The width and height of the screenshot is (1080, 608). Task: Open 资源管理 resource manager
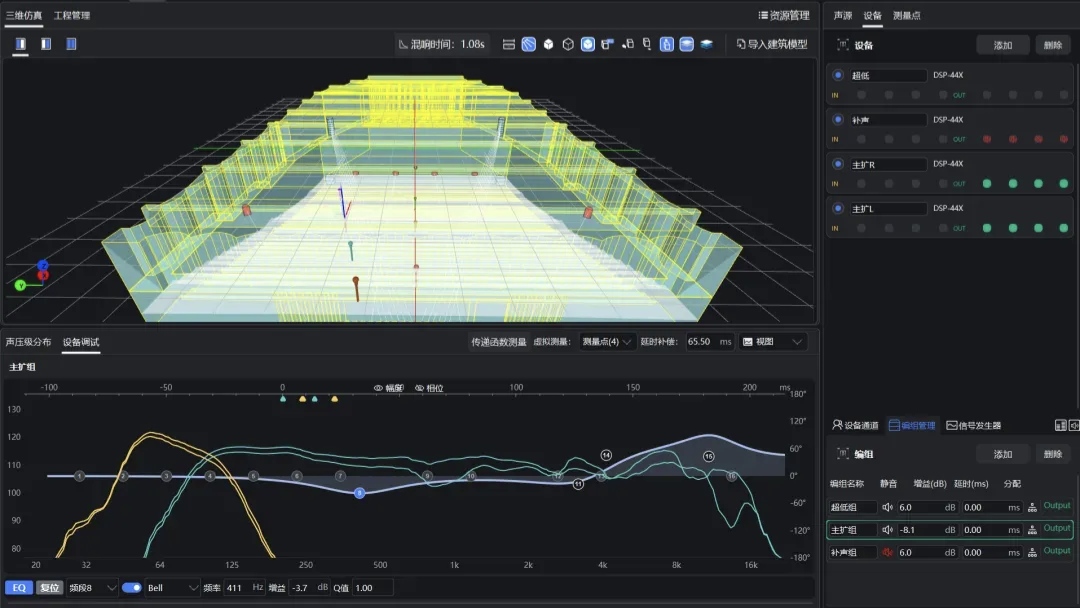(x=784, y=15)
